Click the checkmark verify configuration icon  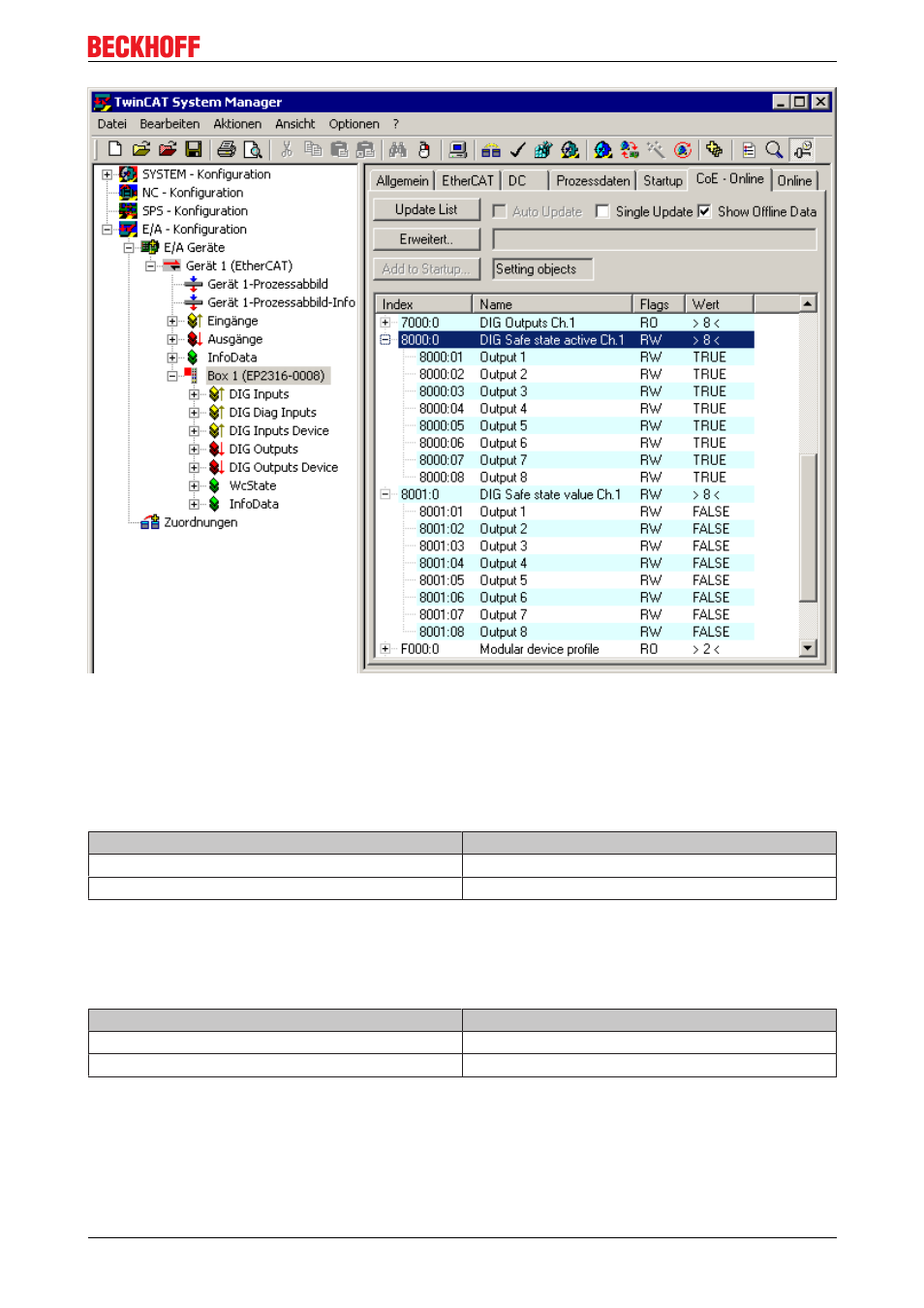click(517, 149)
